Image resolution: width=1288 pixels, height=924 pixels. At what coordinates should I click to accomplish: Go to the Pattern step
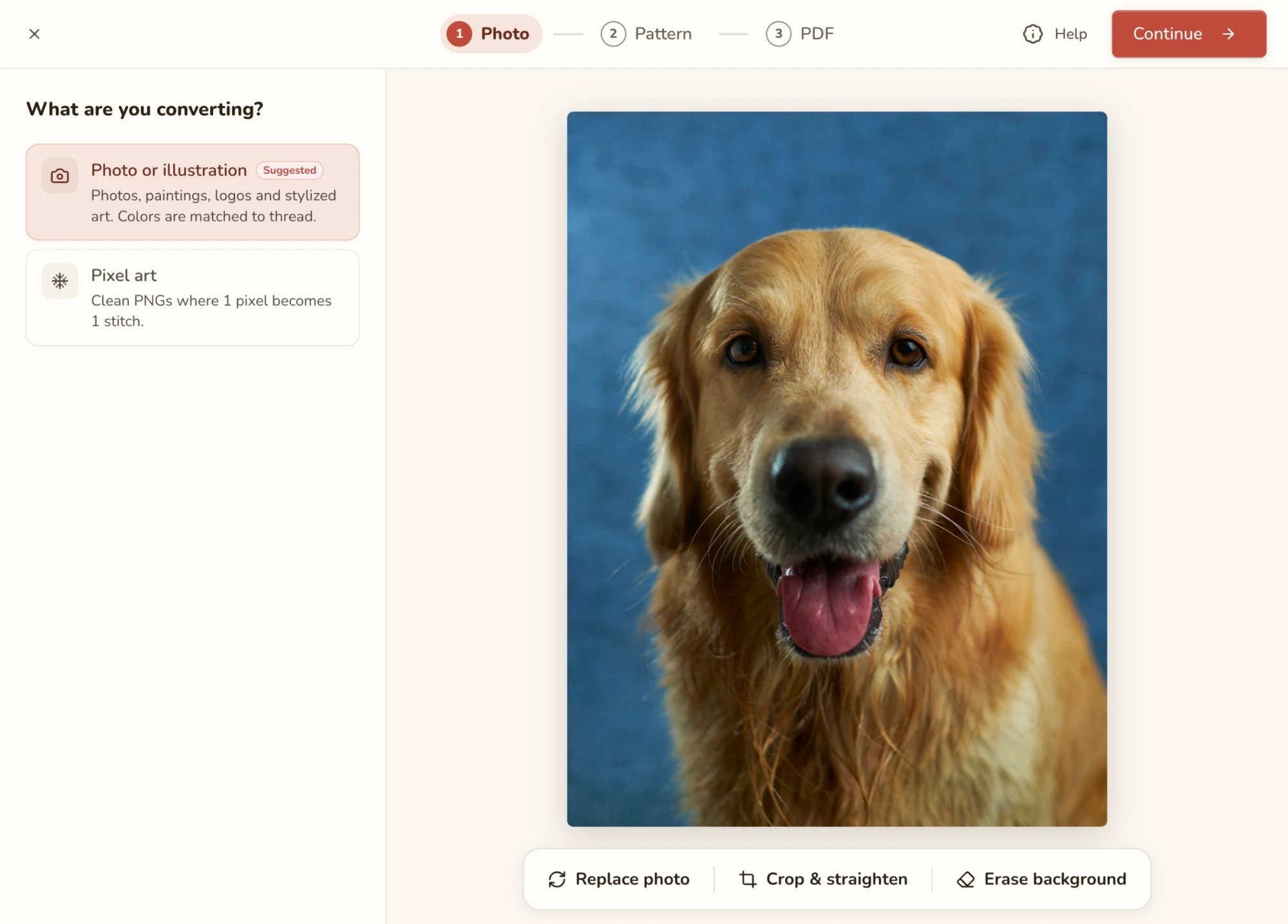[x=646, y=33]
